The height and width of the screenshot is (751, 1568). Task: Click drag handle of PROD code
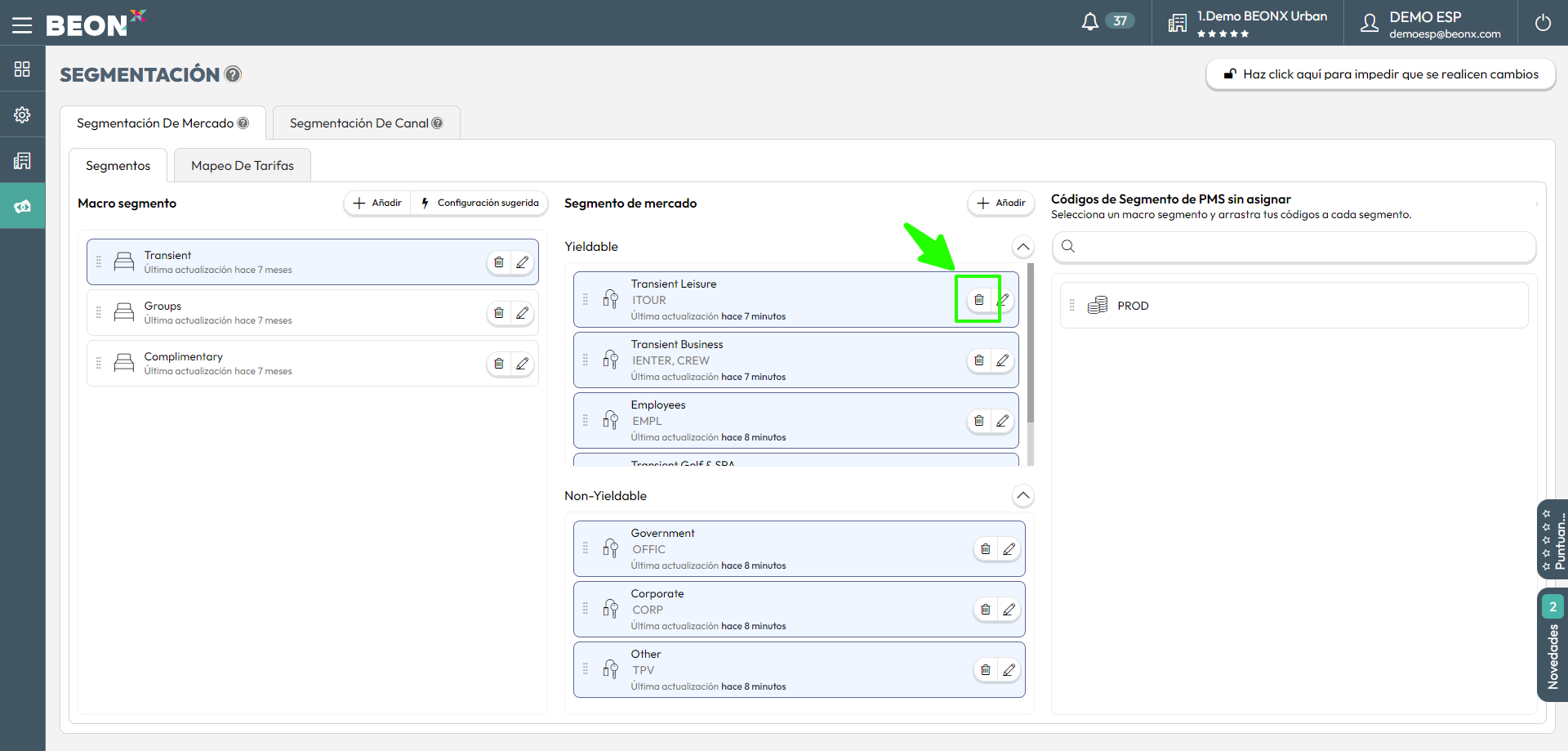click(x=1072, y=305)
